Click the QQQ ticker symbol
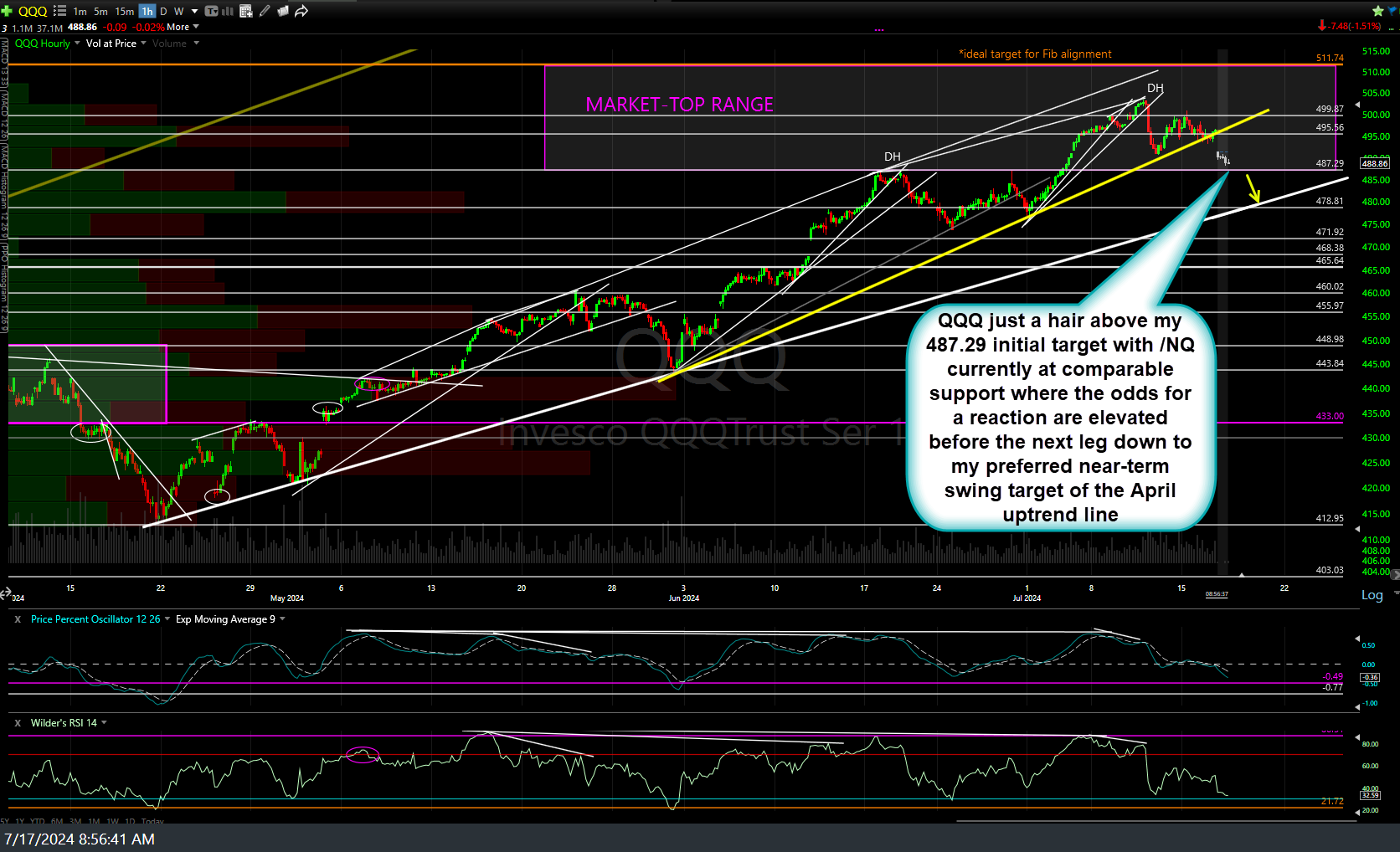The width and height of the screenshot is (1400, 852). (33, 11)
